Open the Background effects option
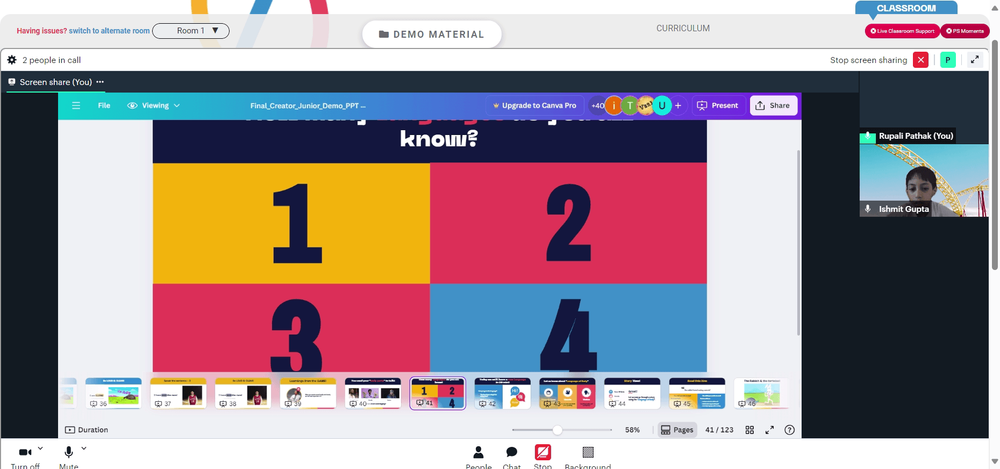The width and height of the screenshot is (1000, 469). point(588,457)
